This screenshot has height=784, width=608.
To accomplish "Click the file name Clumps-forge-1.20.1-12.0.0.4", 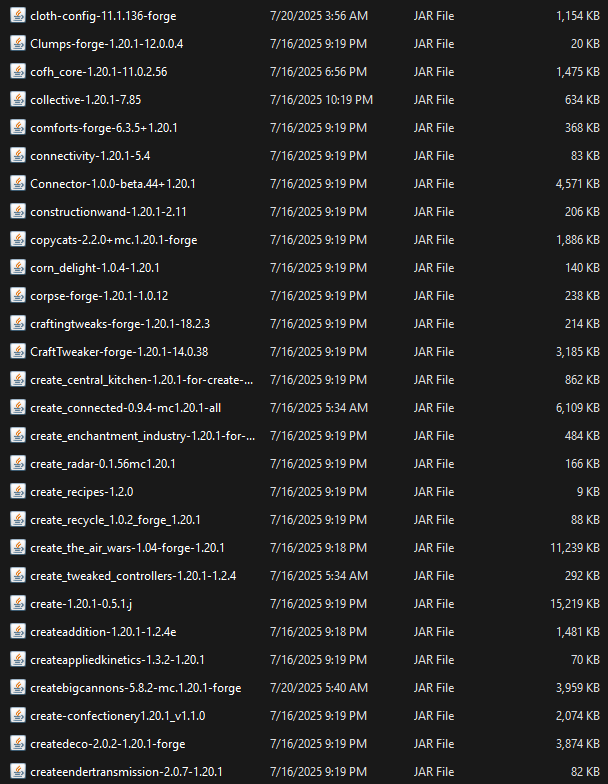I will pos(106,44).
